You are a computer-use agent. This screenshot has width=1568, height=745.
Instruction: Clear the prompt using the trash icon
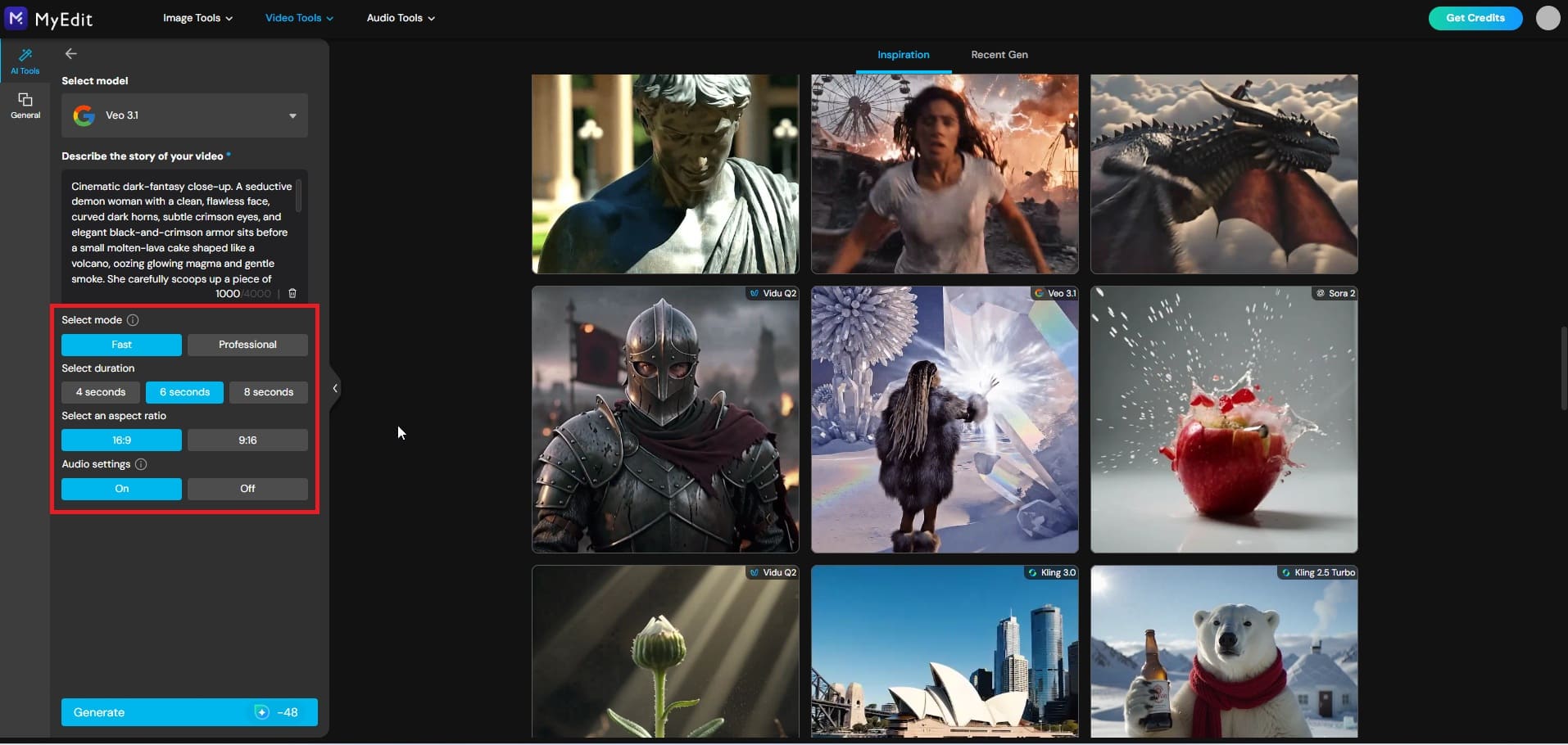pyautogui.click(x=292, y=293)
